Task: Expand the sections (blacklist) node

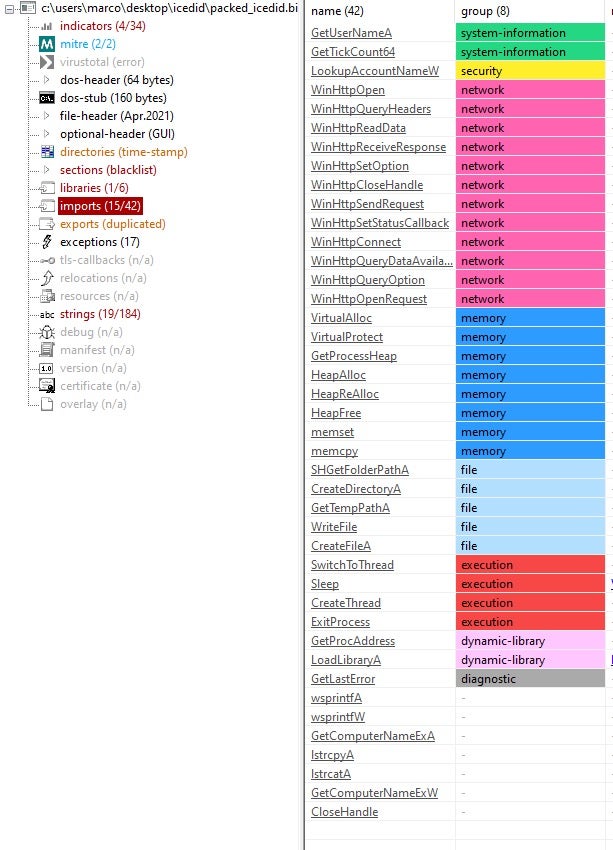Action: click(46, 170)
